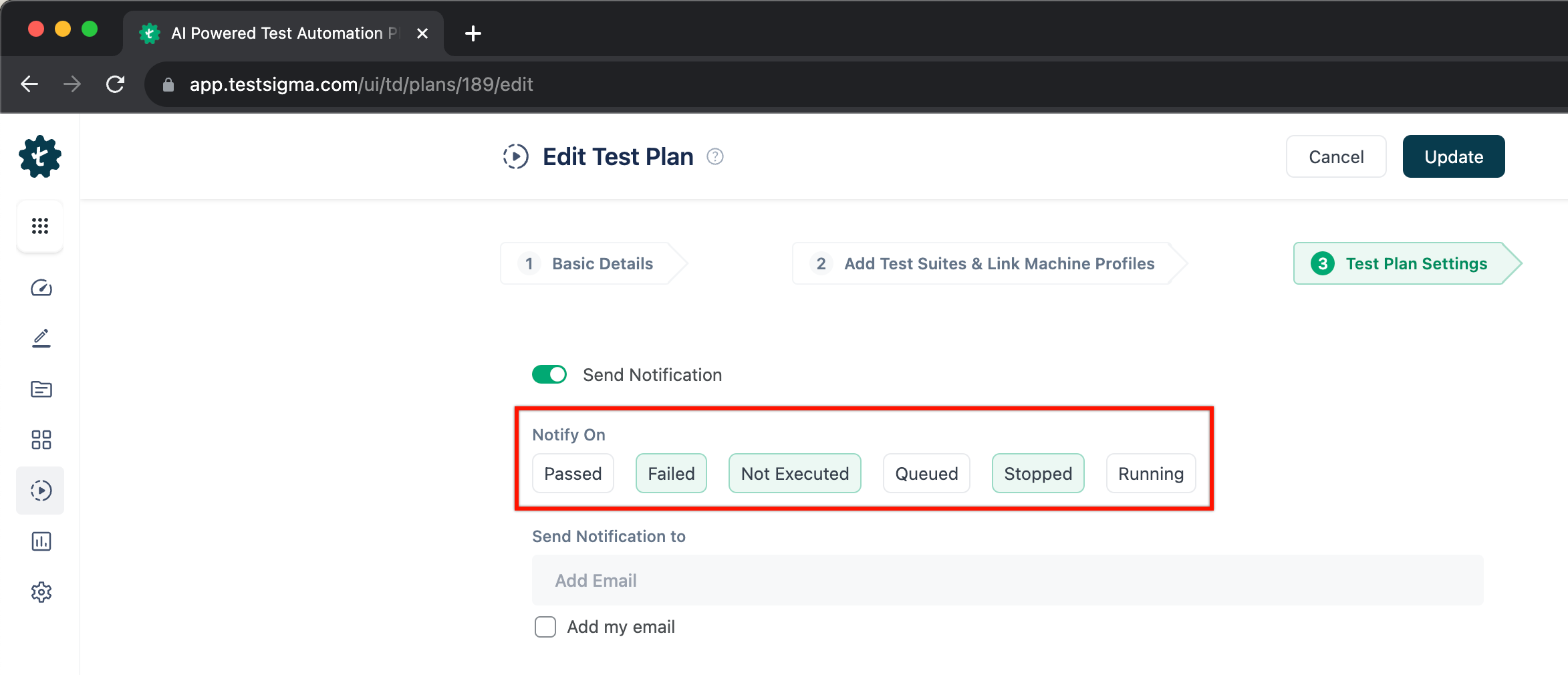Click the Testsigma logo icon
Screen dimensions: 1568x675
click(x=40, y=157)
